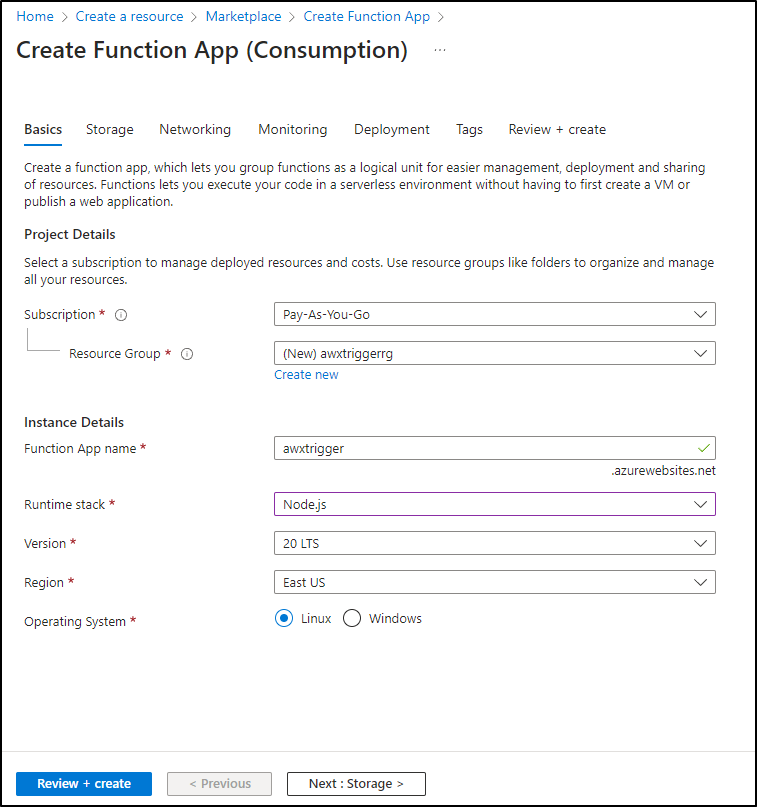Open the Subscription dropdown showing Pay-As-You-Go
The width and height of the screenshot is (757, 807).
click(495, 314)
